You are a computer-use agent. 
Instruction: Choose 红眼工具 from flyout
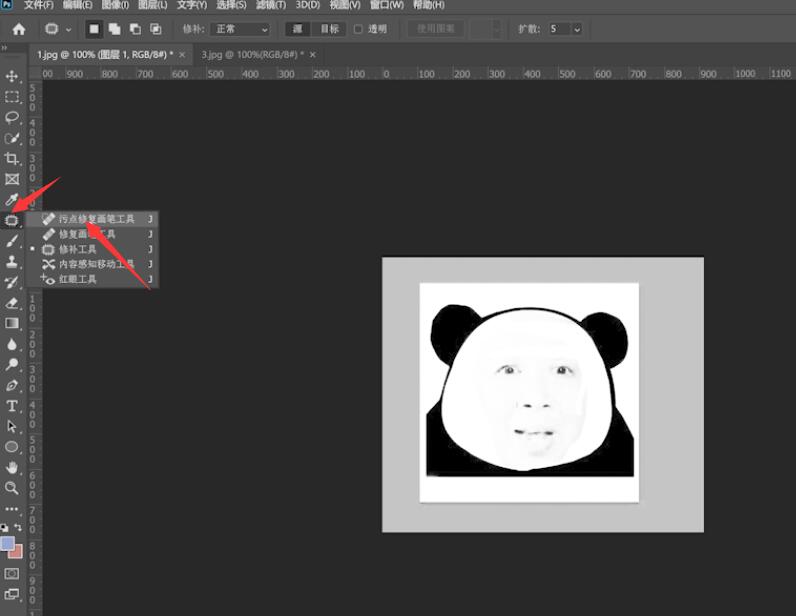click(x=93, y=279)
